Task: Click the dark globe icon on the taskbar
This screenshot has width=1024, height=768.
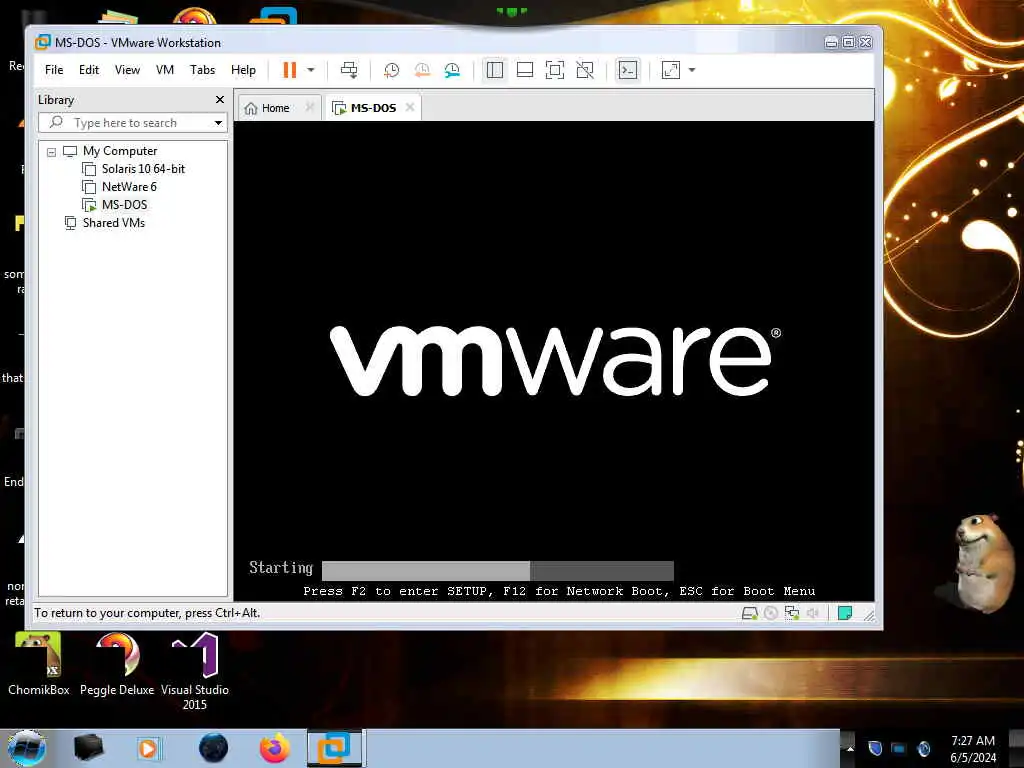Action: pyautogui.click(x=213, y=748)
